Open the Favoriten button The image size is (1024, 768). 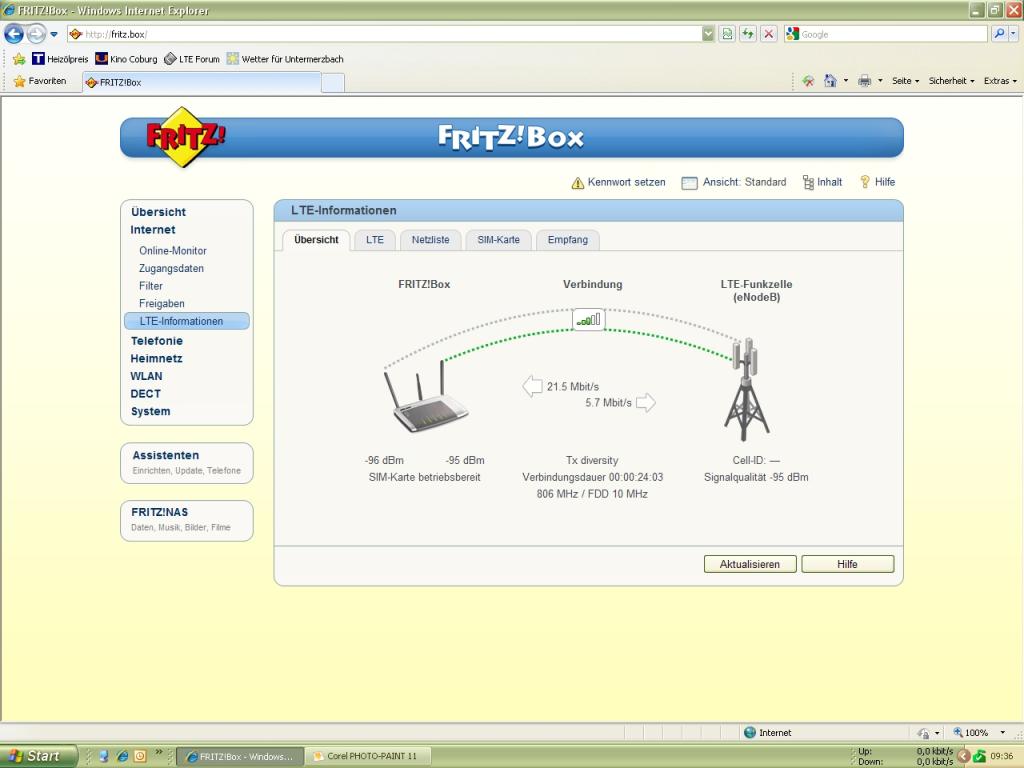coord(40,81)
